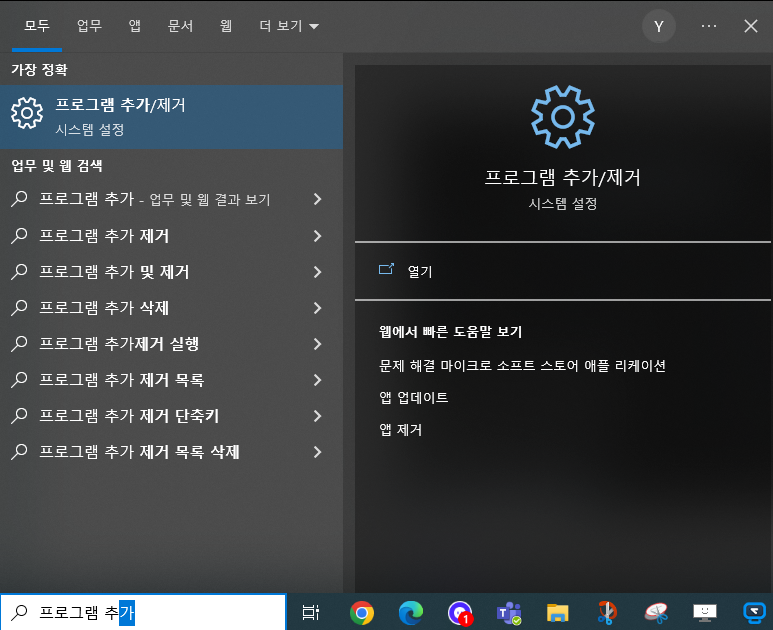Viewport: 773px width, 630px height.
Task: Switch to the 앱 tab
Action: [x=135, y=26]
